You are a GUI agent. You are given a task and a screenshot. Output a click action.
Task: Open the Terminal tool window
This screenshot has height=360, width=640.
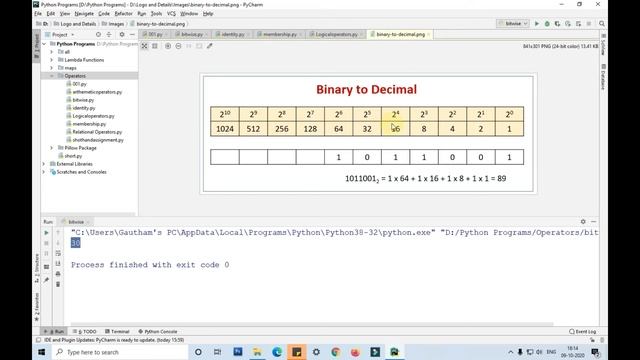pos(117,331)
